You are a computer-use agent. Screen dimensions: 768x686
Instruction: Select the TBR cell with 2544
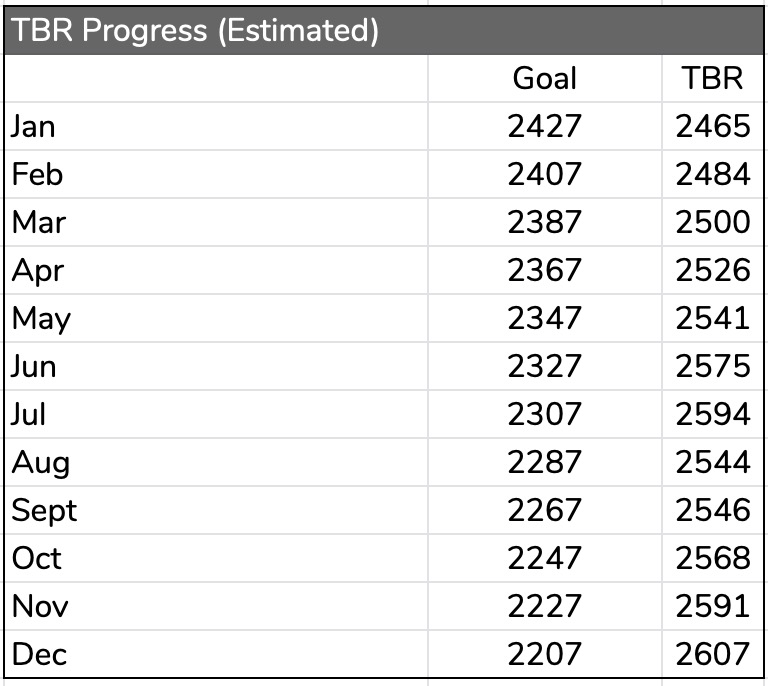click(712, 462)
